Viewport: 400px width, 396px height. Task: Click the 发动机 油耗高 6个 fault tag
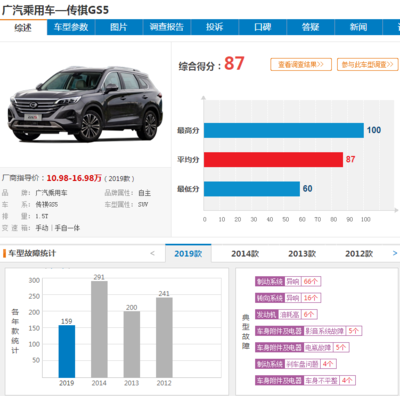click(x=286, y=314)
